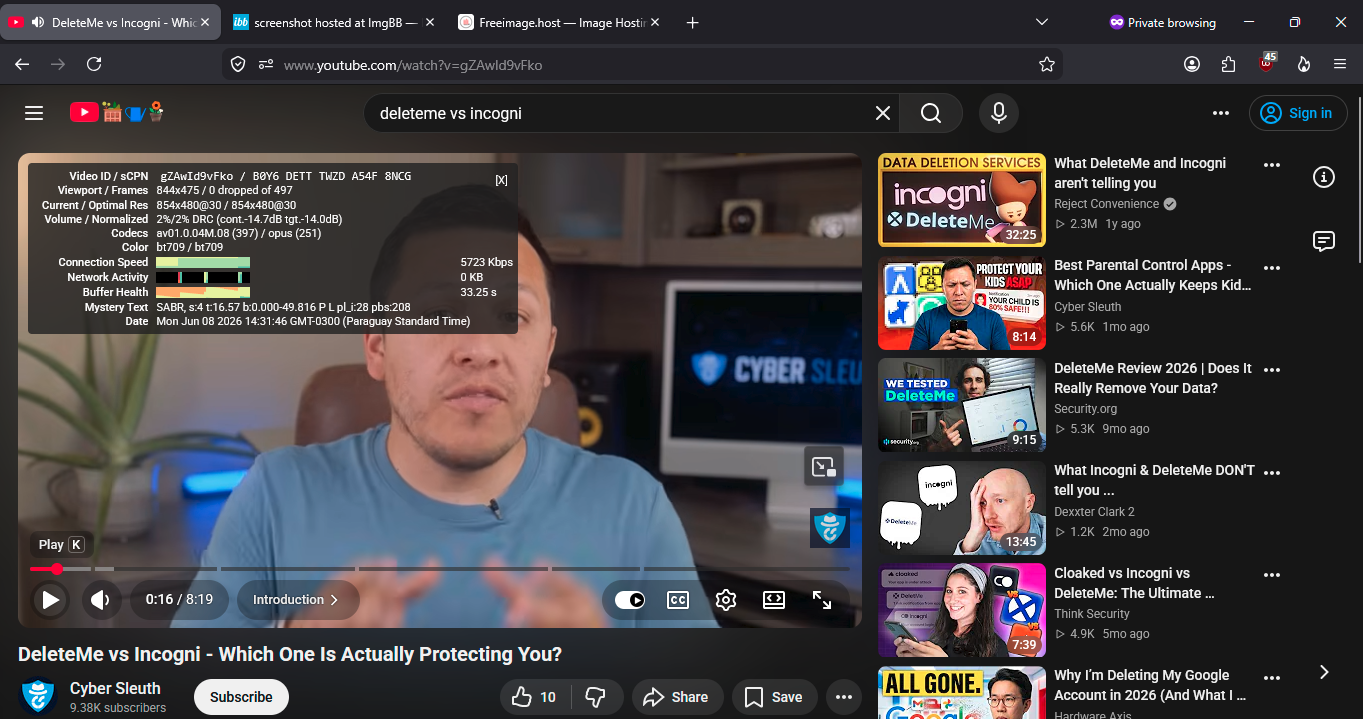1363x719 pixels.
Task: Reload the current page
Action: click(94, 64)
